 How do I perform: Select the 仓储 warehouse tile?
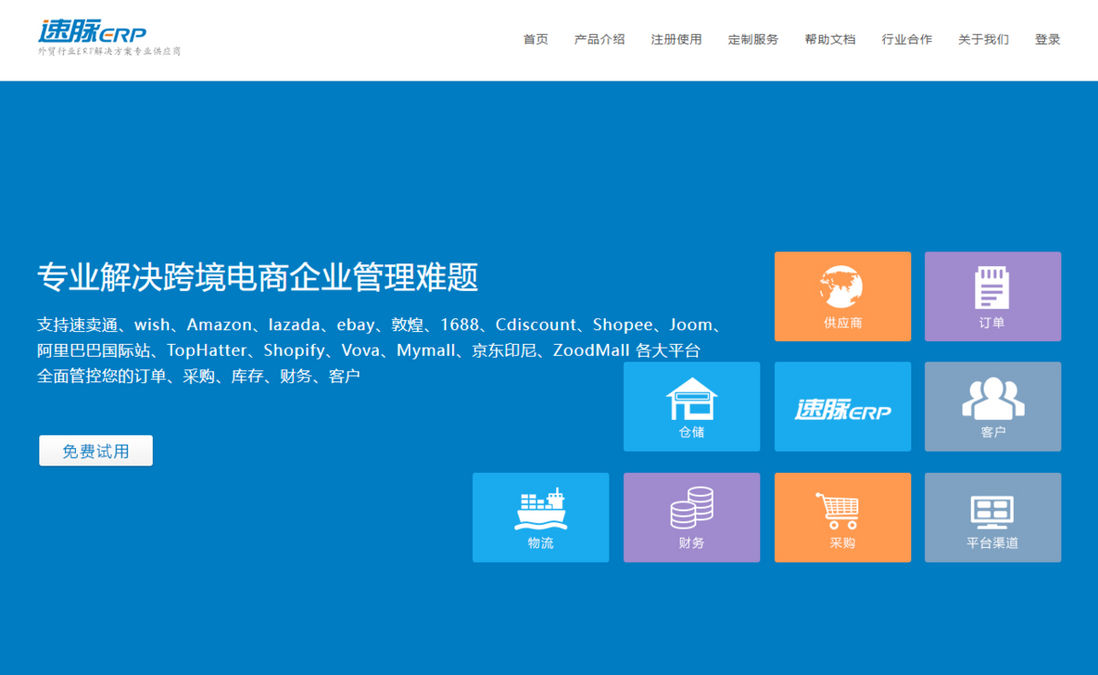[x=692, y=406]
